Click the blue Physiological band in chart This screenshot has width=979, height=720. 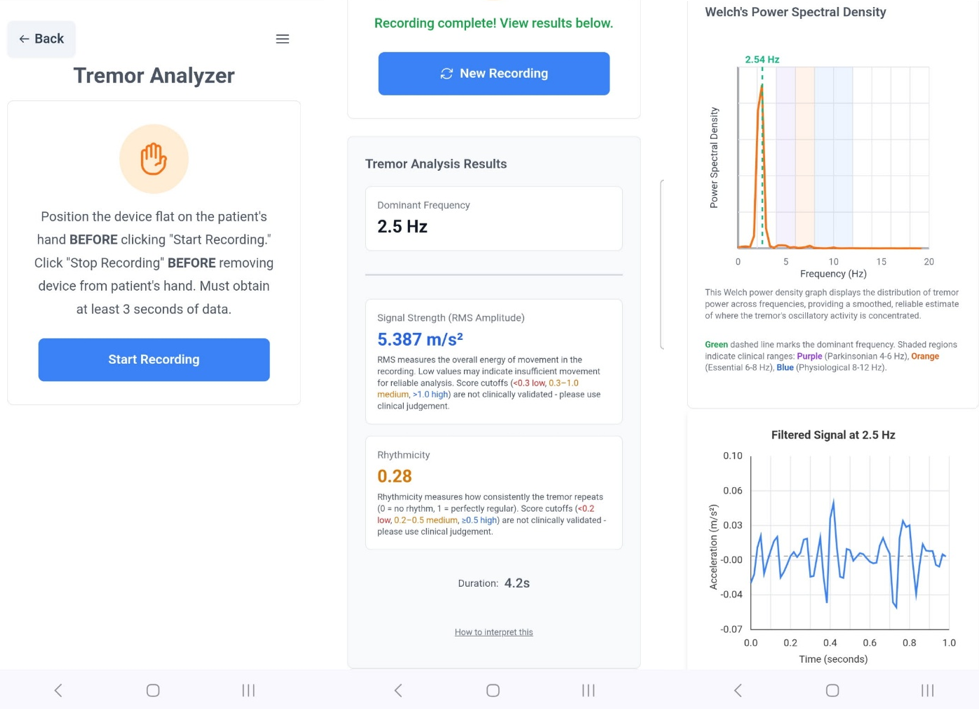click(834, 156)
